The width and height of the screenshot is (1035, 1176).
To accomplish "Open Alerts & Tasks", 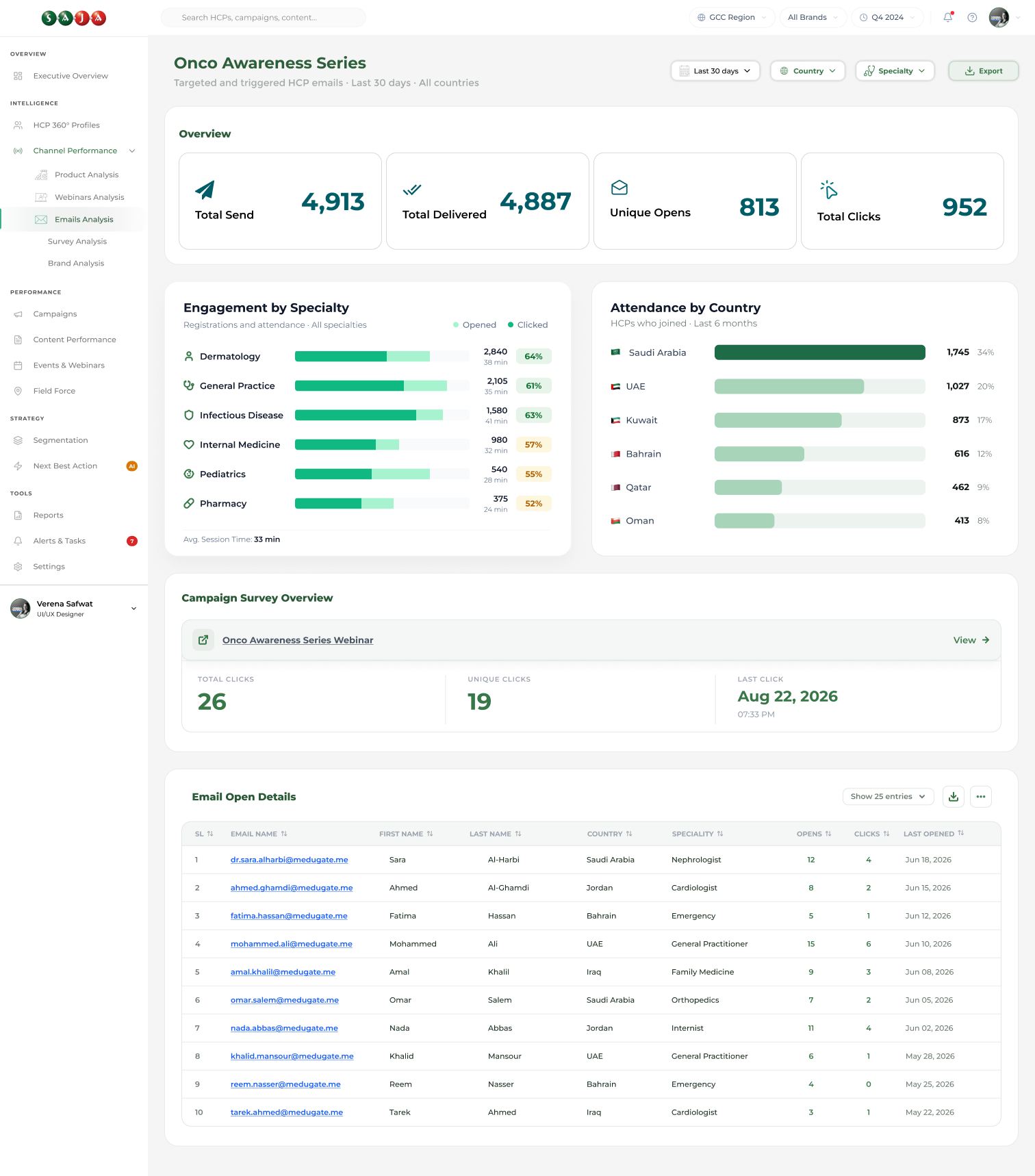I will [60, 541].
